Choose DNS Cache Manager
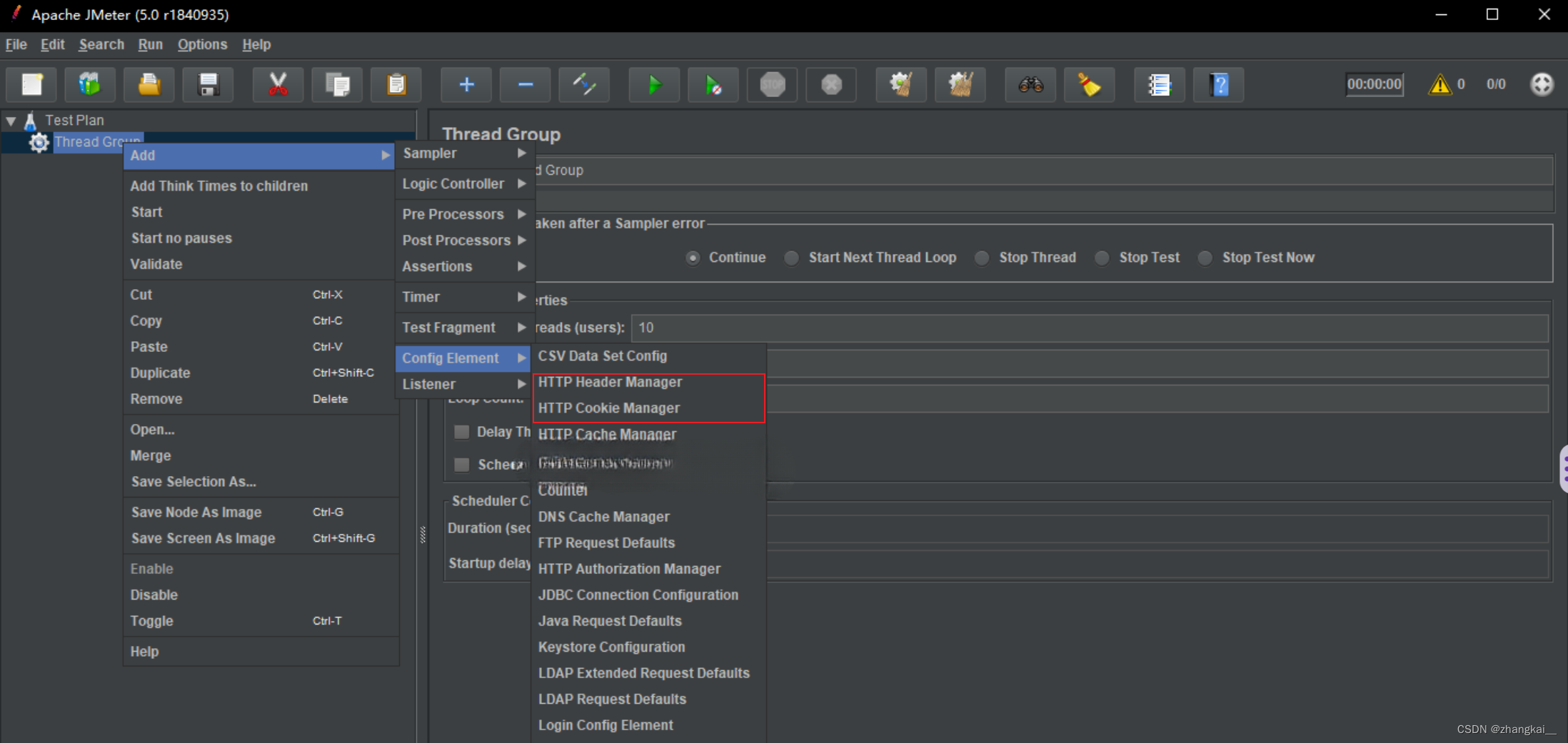Image resolution: width=1568 pixels, height=743 pixels. click(649, 517)
